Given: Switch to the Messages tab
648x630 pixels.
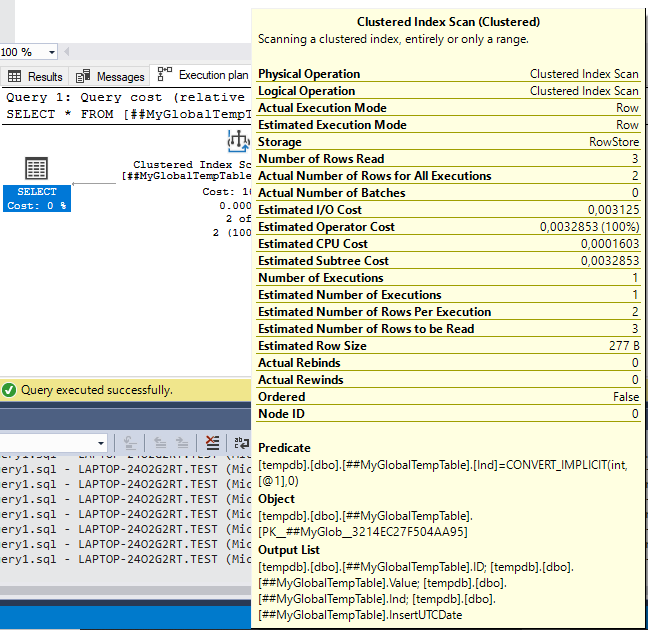Looking at the screenshot, I should 110,76.
